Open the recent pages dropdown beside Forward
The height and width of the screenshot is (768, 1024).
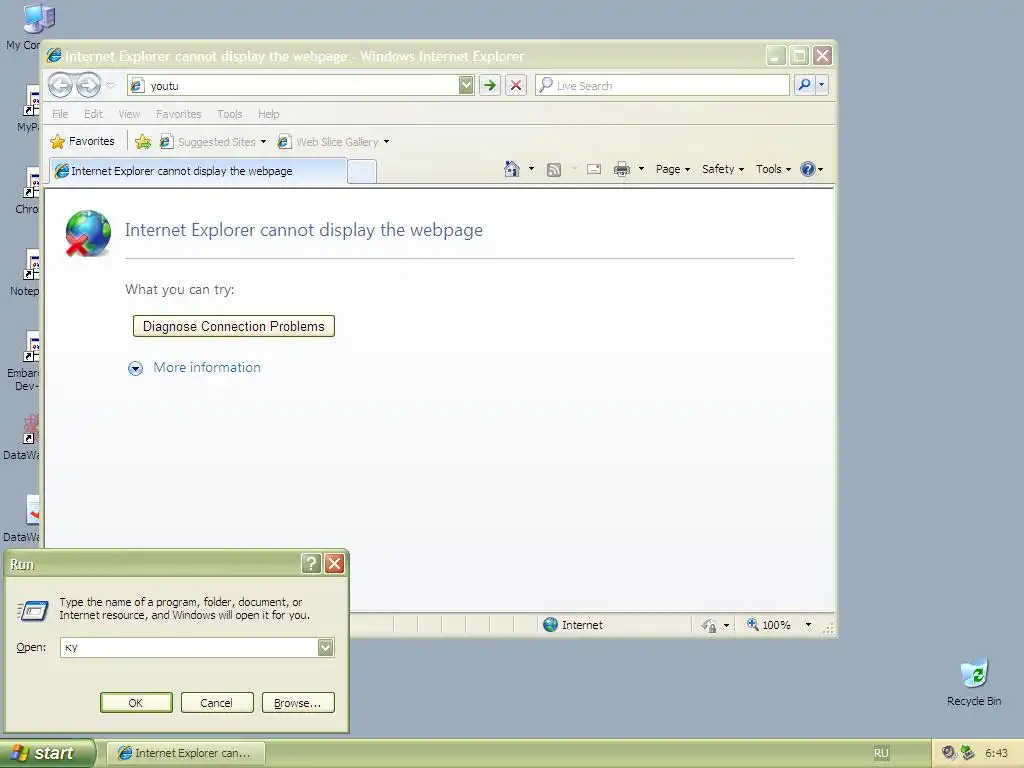110,86
